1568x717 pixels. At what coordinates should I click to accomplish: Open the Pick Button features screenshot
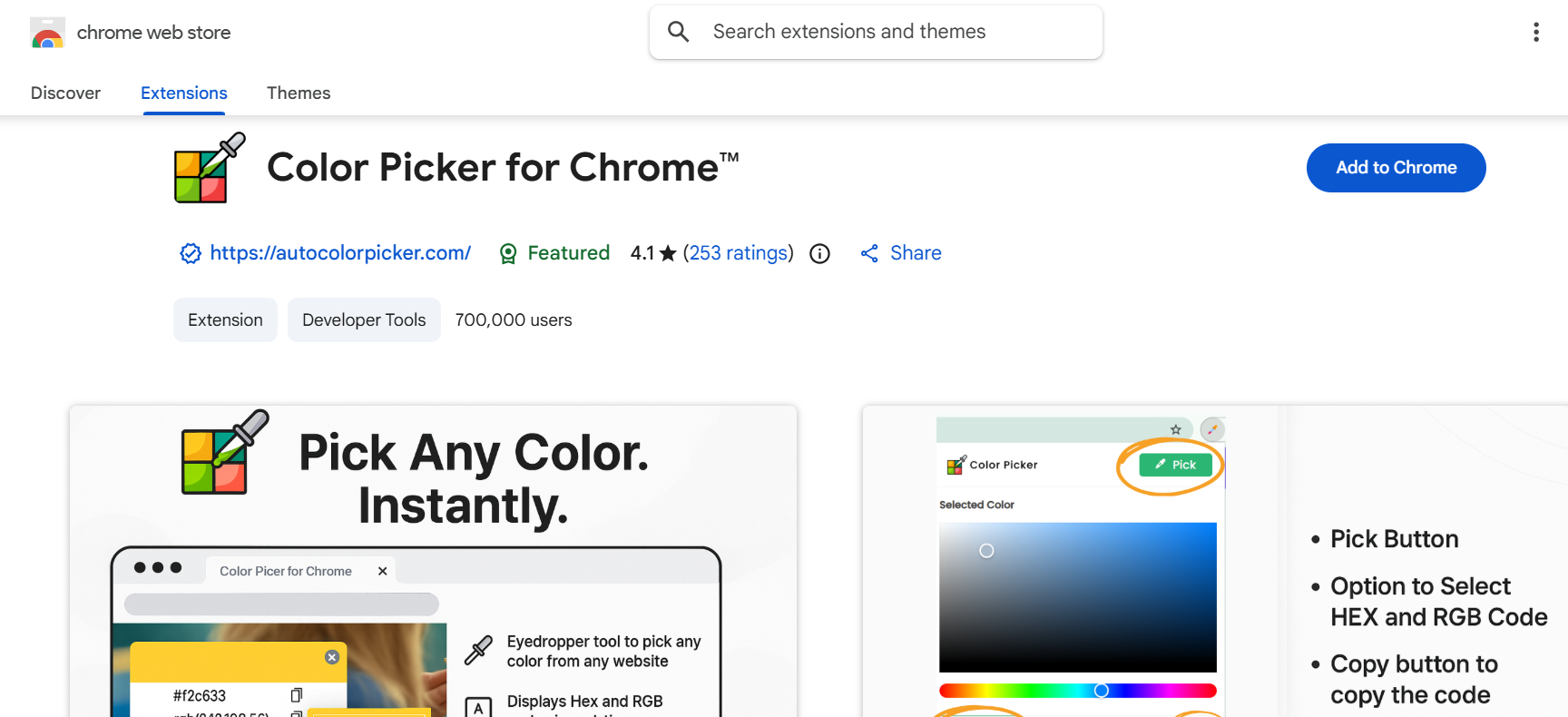tap(1215, 561)
